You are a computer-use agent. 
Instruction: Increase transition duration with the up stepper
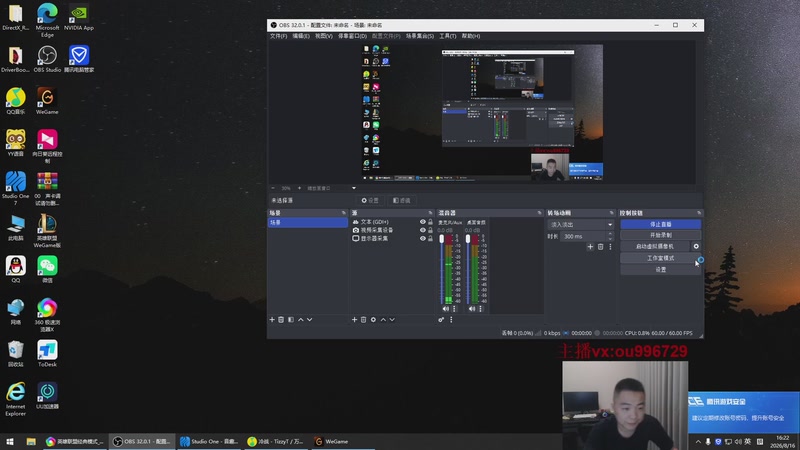(x=610, y=234)
